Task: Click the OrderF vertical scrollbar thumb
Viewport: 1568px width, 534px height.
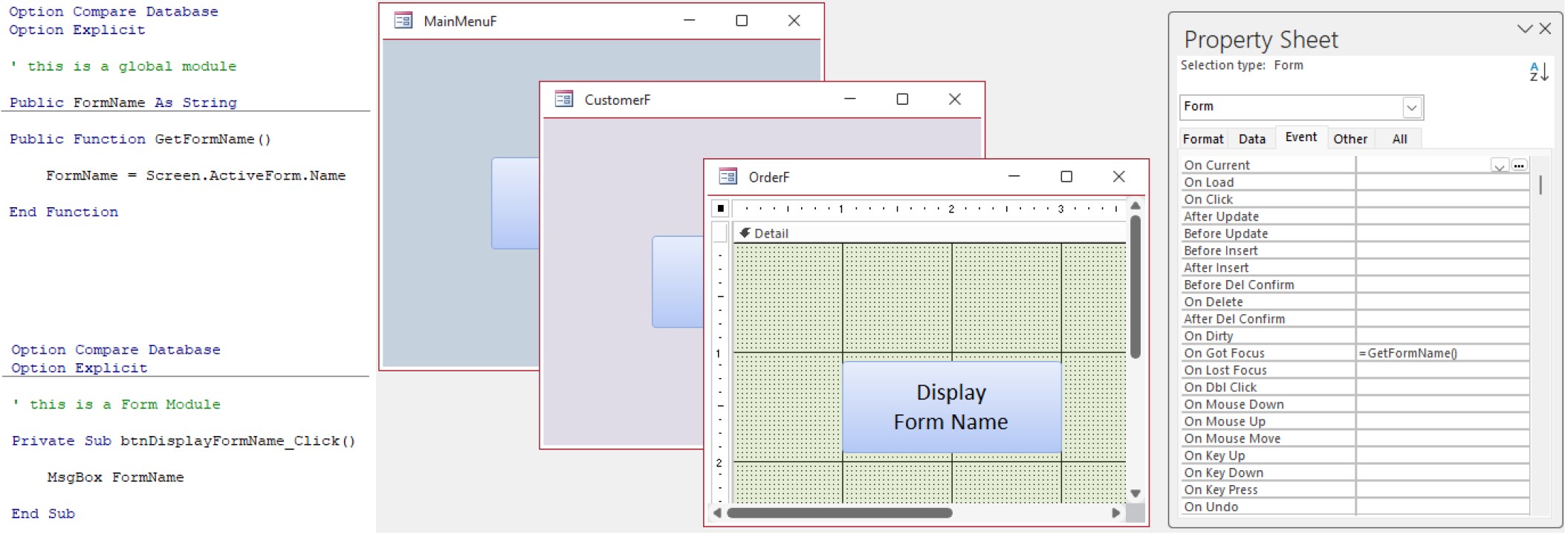Action: coord(1135,287)
